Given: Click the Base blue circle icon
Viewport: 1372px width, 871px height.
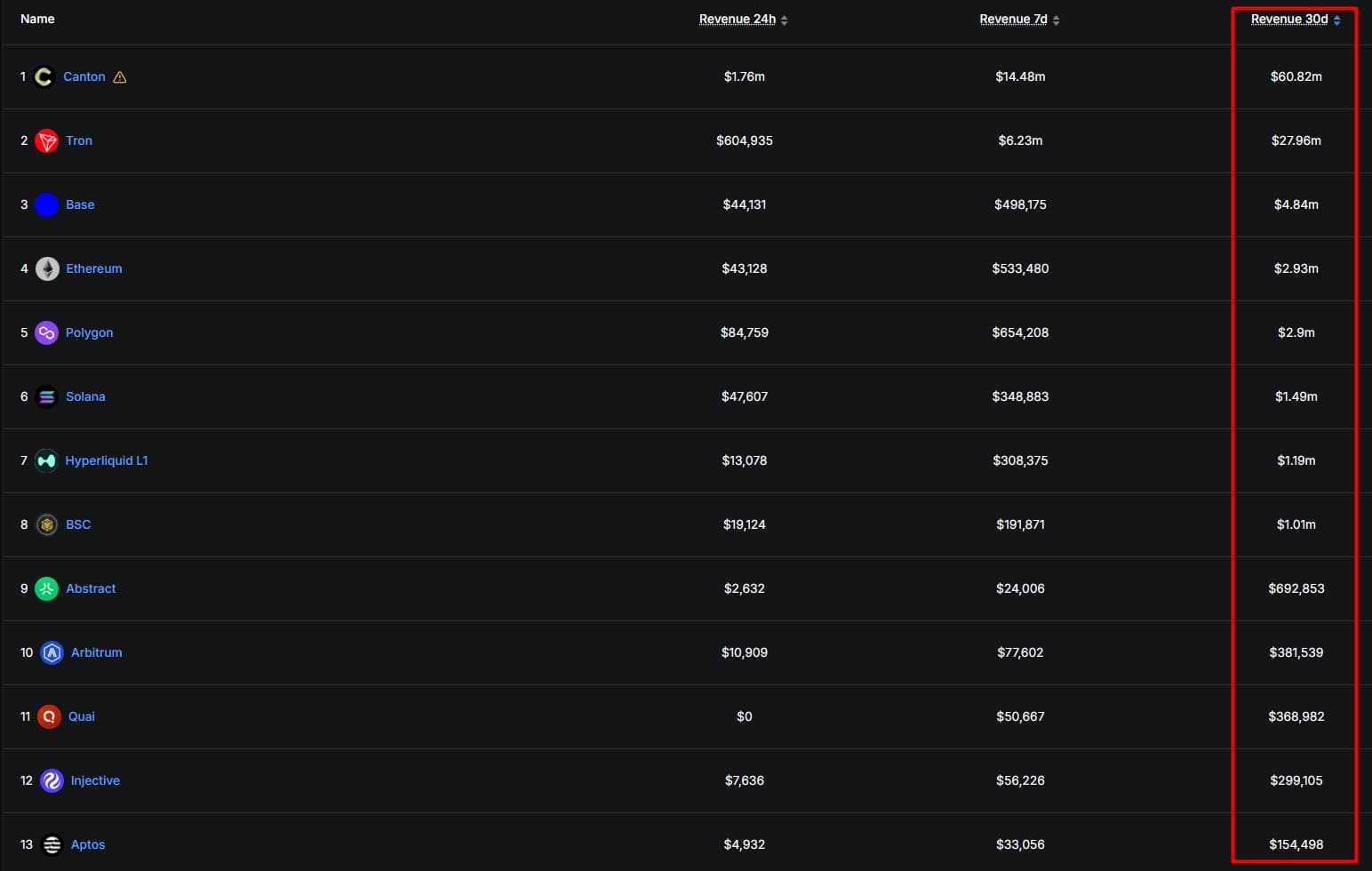Looking at the screenshot, I should coord(46,205).
